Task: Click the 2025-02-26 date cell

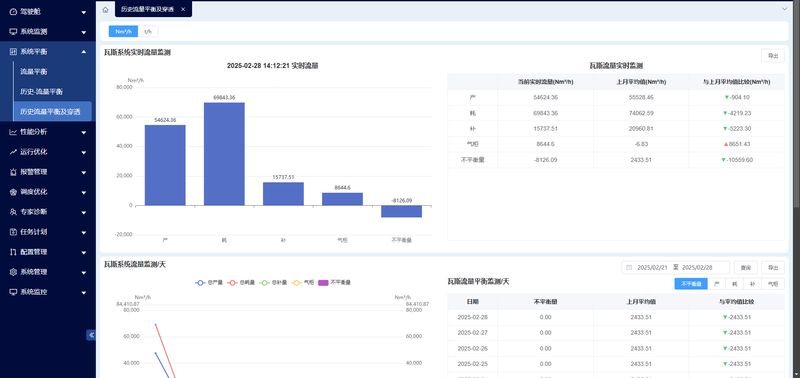Action: [472, 349]
